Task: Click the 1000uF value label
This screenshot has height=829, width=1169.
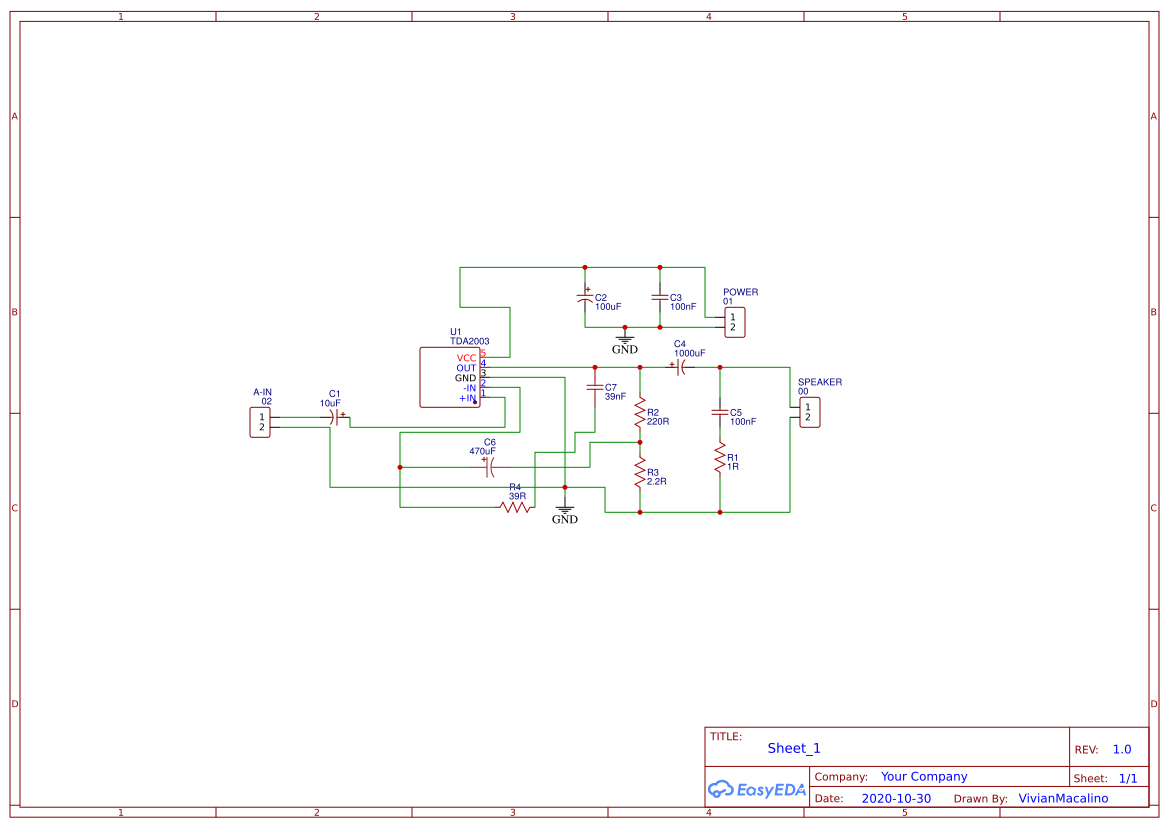Action: [690, 353]
